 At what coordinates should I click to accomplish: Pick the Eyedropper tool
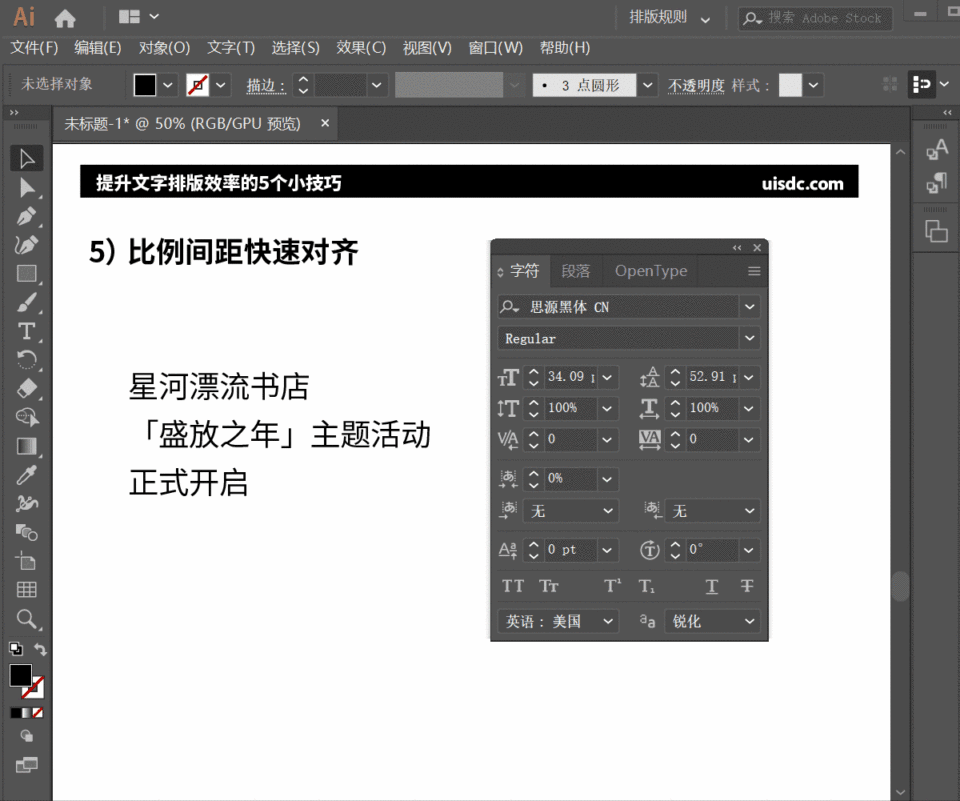tap(27, 474)
